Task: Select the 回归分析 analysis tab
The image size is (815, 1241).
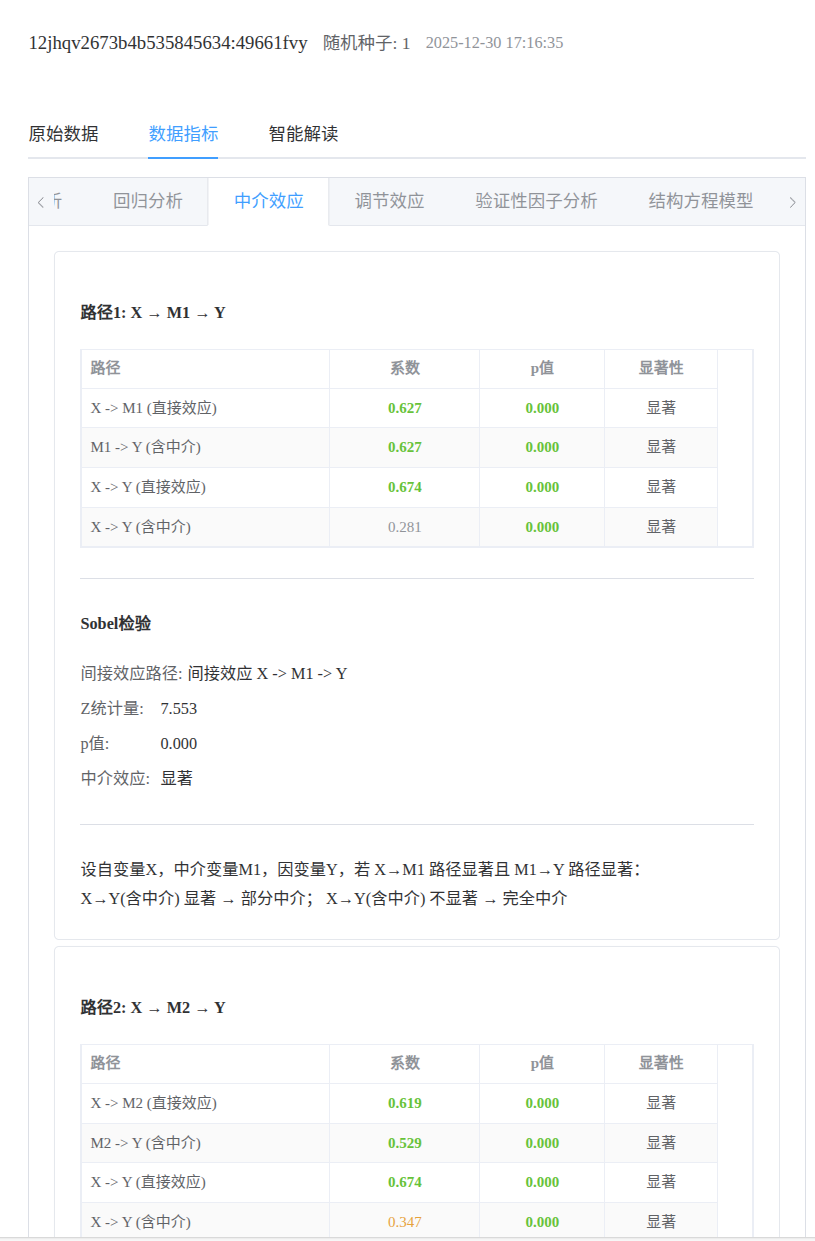Action: tap(148, 202)
